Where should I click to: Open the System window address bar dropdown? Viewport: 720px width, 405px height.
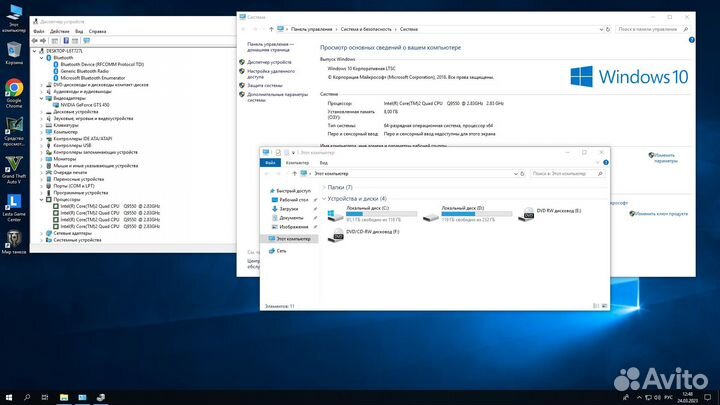tap(601, 29)
